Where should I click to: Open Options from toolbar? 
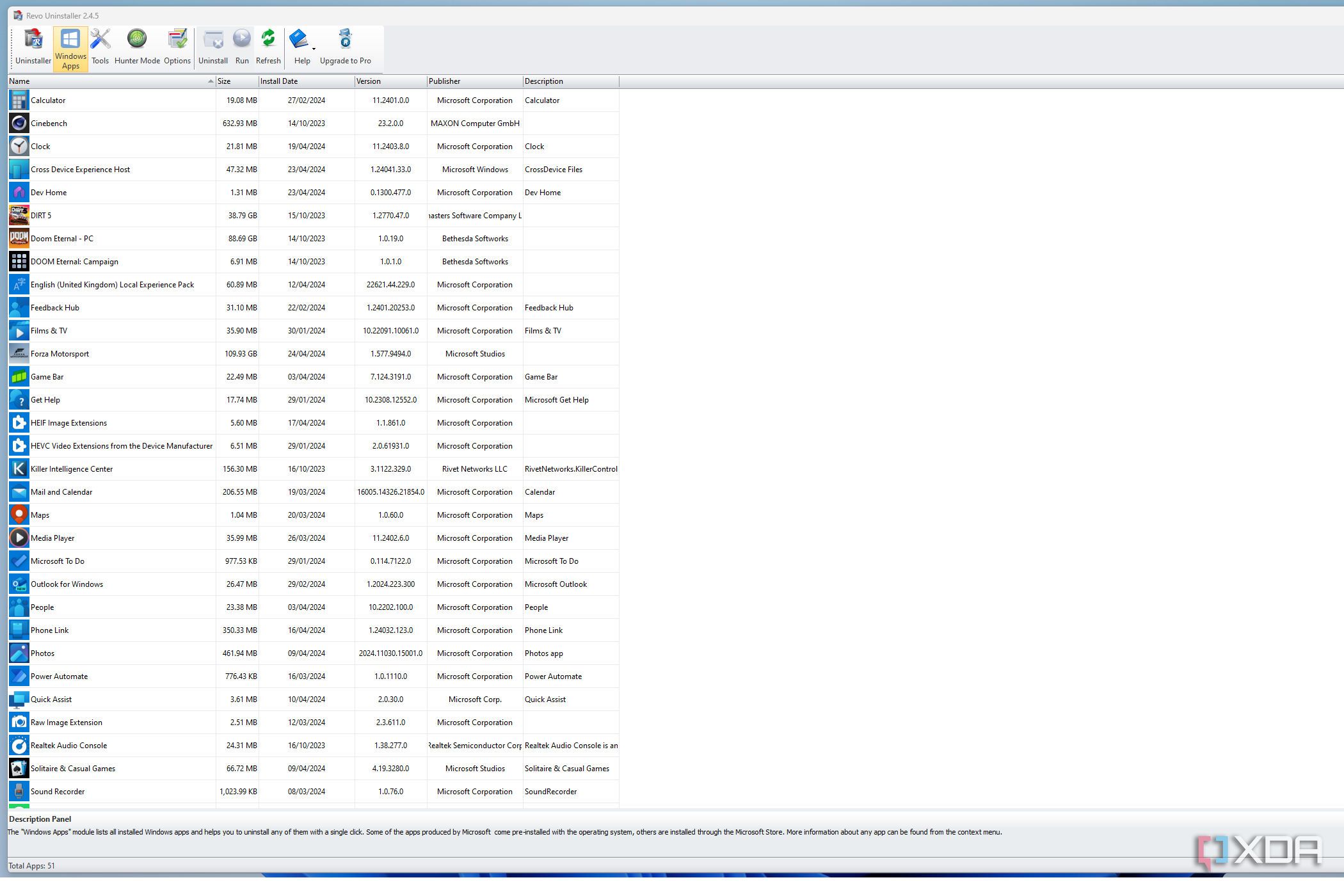pos(177,47)
